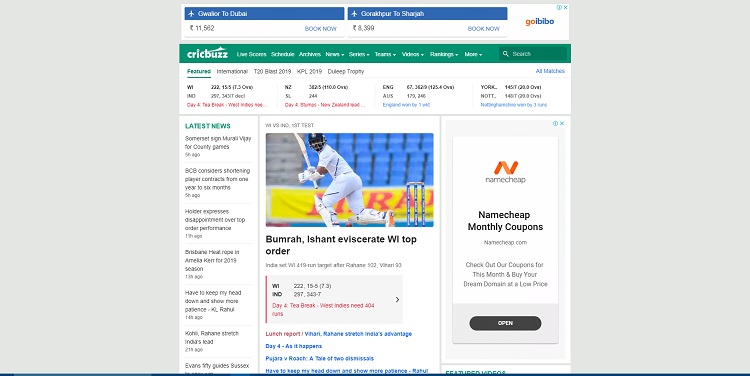Read BCB considers shortening player contracts news

[218, 179]
